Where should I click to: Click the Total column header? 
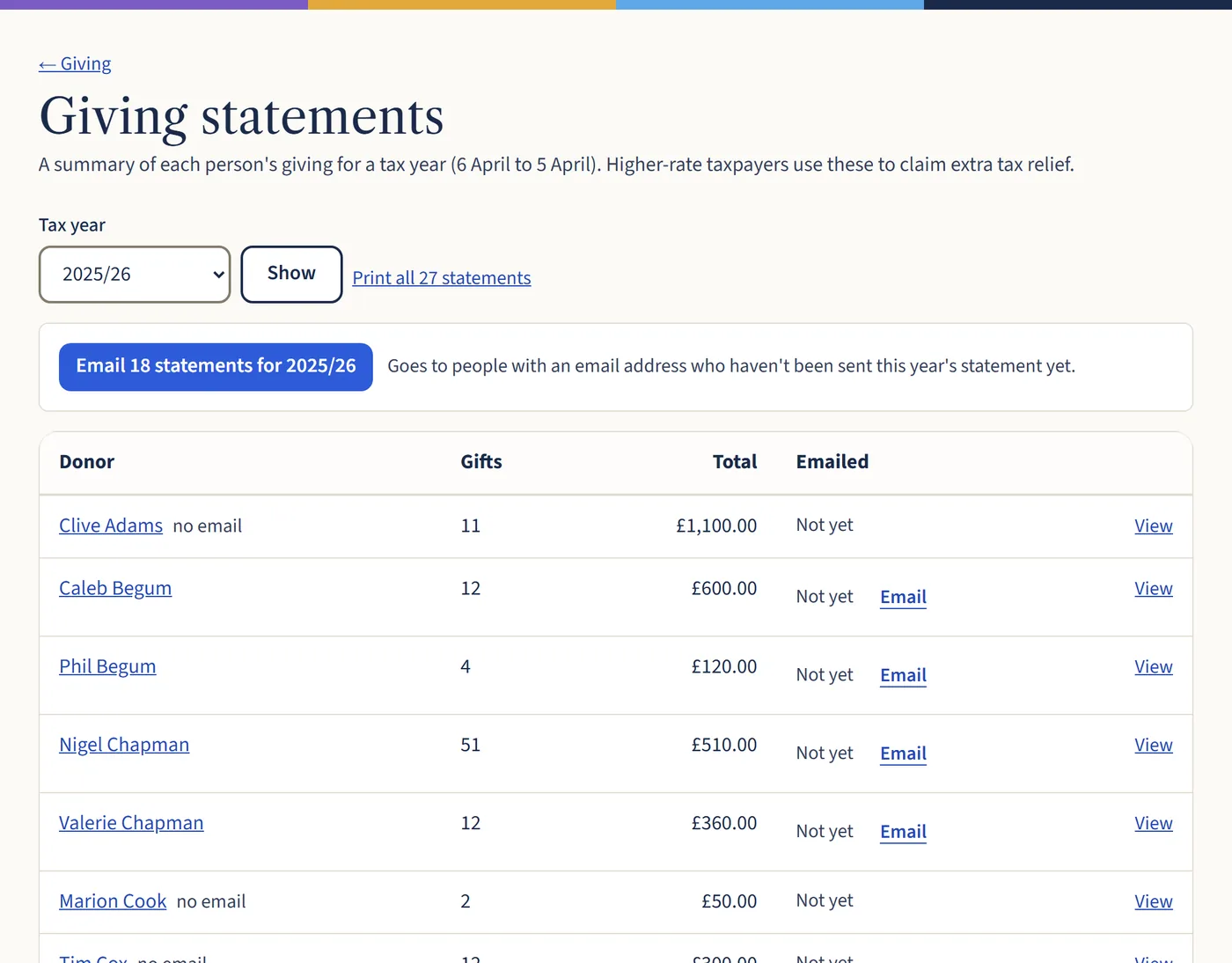[735, 462]
